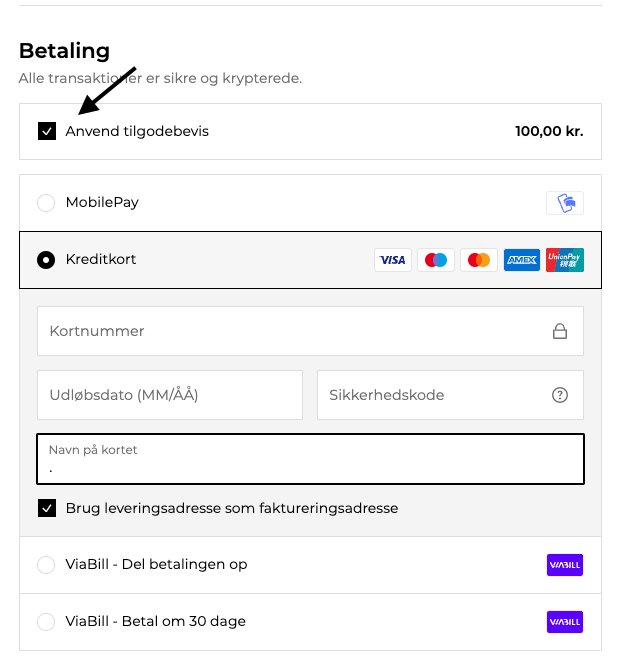Click the padlock icon in Kortnummer field
The image size is (632, 665).
coord(560,331)
